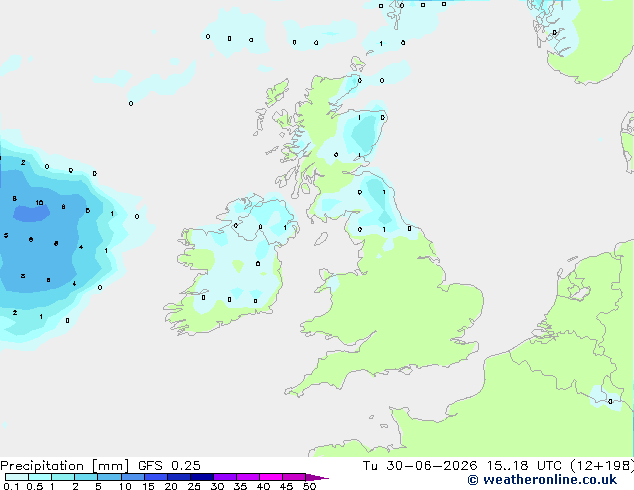Click the '0.1' legend scale label

point(11,486)
